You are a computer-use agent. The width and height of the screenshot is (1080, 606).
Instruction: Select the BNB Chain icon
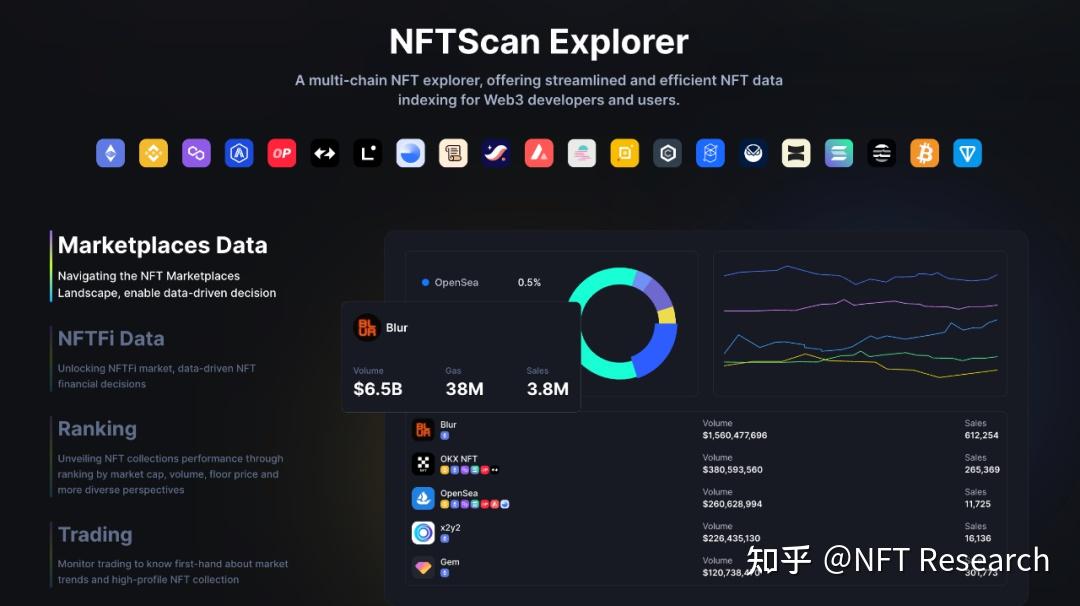point(153,152)
